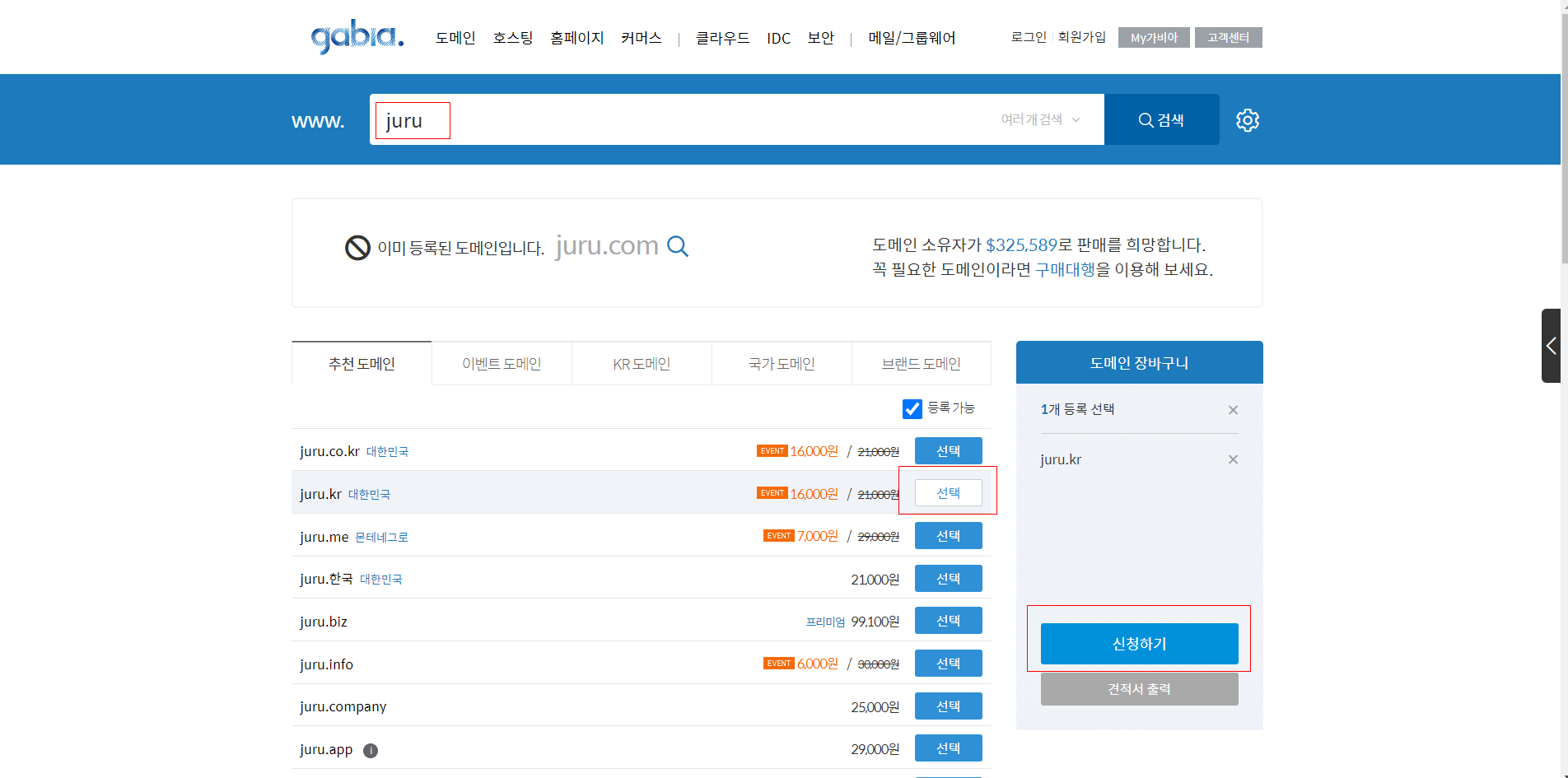Screen dimensions: 1568x778
Task: Select the juru.co.kr domain
Action: click(x=949, y=451)
